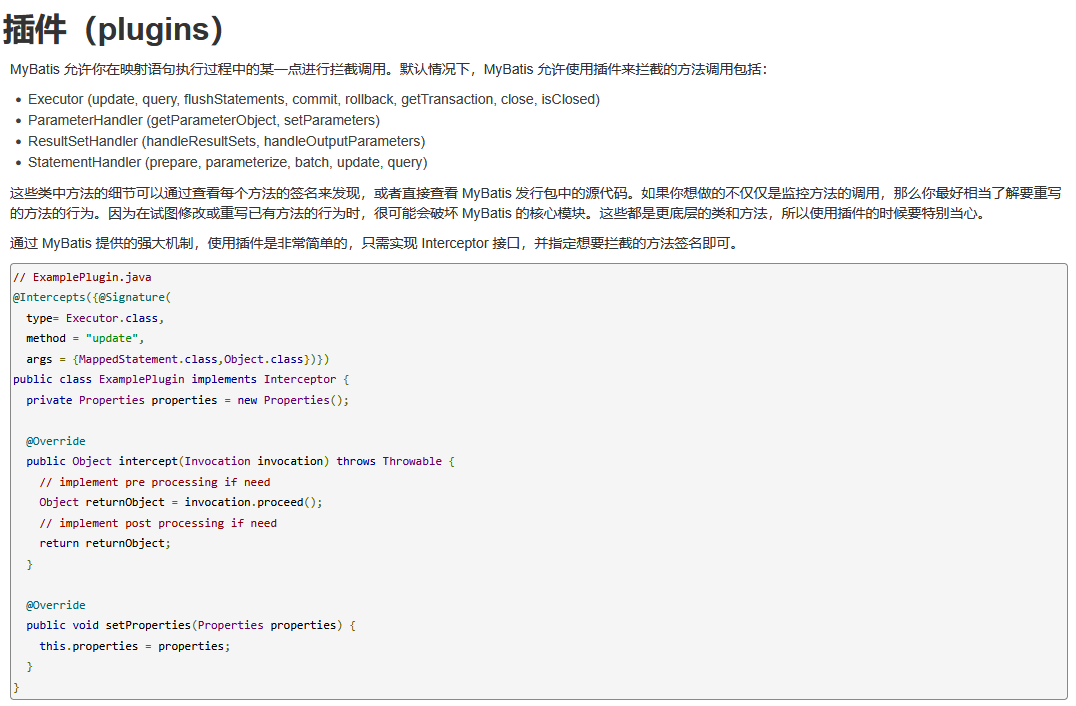Click the 插件（plugins）heading

point(113,30)
